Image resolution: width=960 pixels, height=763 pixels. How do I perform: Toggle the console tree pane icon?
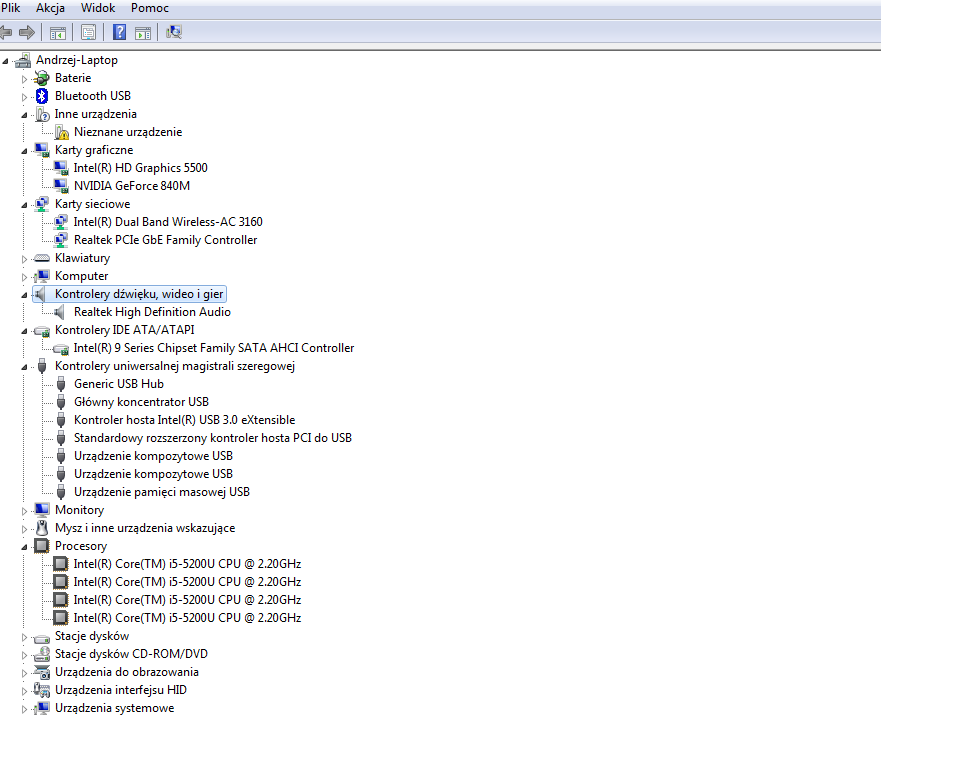click(58, 33)
